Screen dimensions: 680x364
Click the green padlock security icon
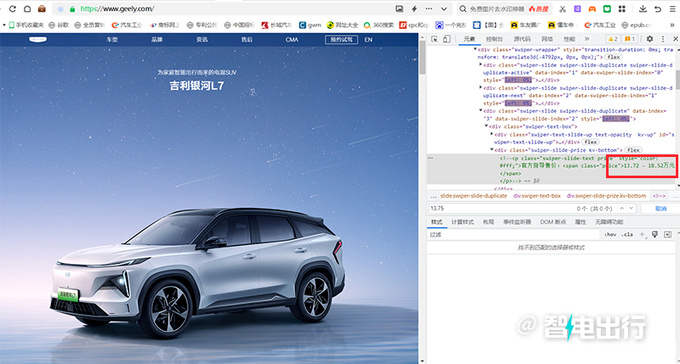click(x=73, y=9)
